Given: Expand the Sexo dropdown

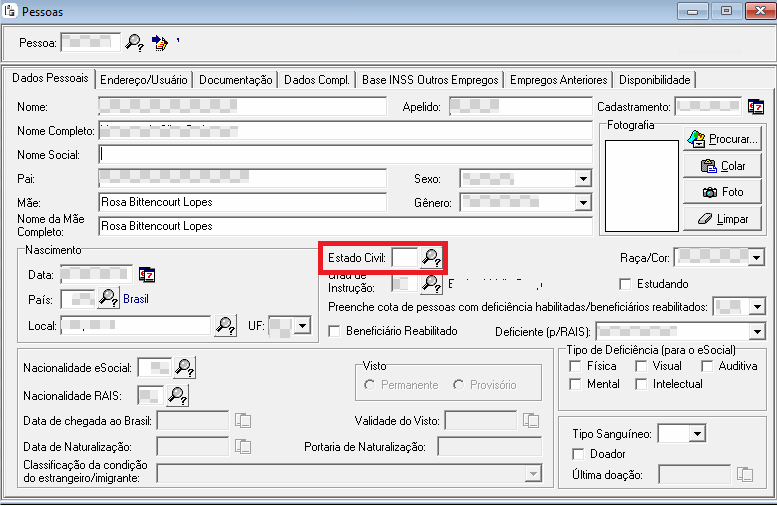Looking at the screenshot, I should [583, 179].
